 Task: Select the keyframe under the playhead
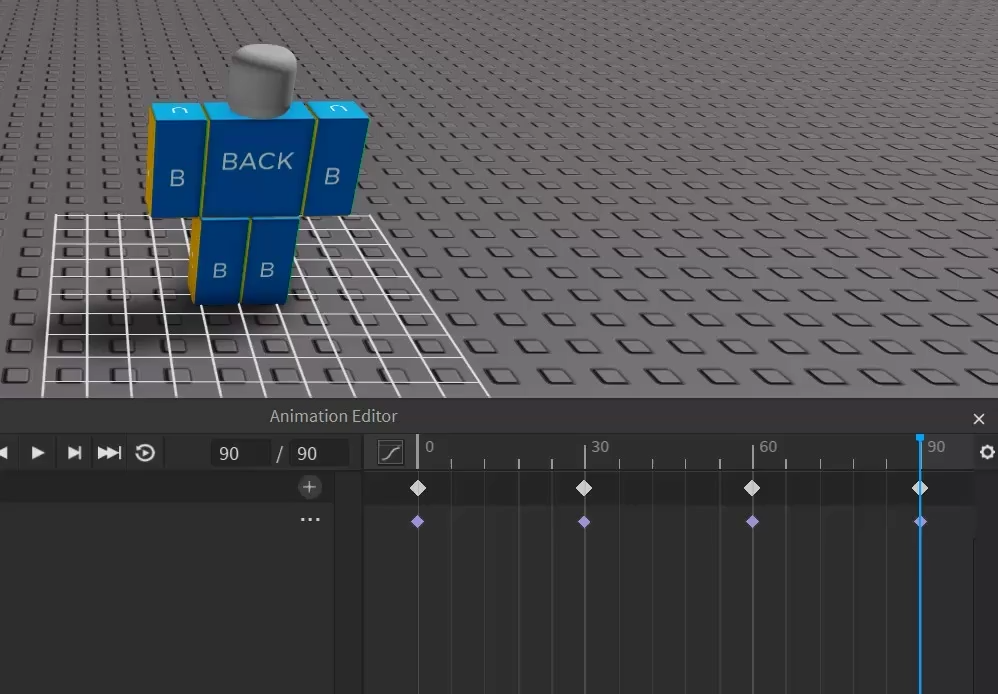[x=919, y=488]
